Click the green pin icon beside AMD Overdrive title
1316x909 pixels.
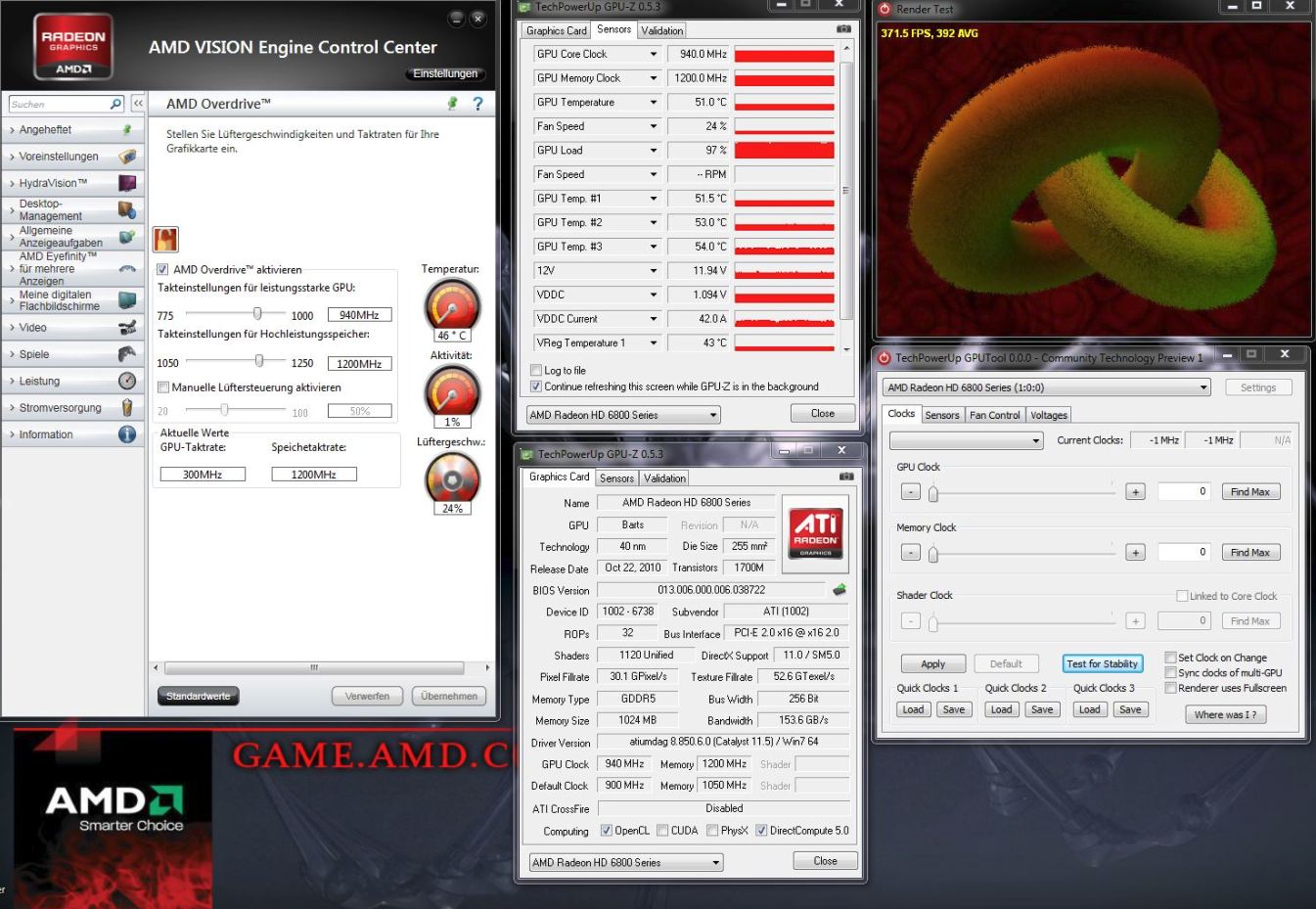coord(452,103)
